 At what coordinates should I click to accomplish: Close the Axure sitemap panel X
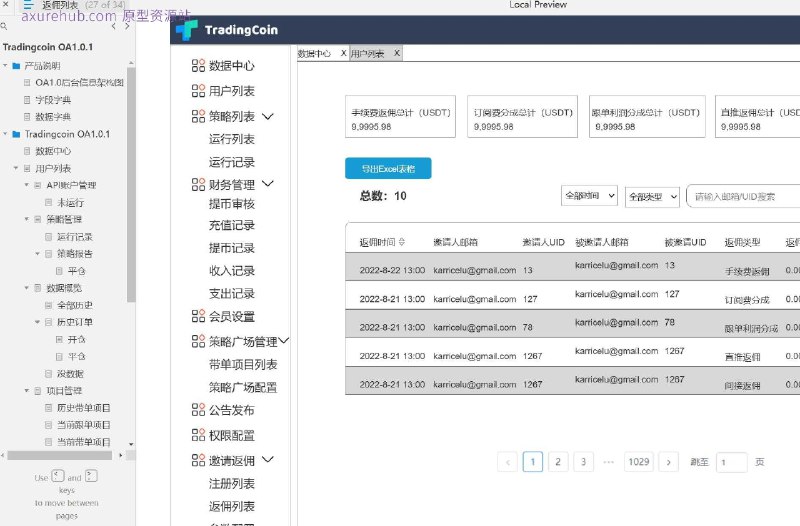[6, 4]
